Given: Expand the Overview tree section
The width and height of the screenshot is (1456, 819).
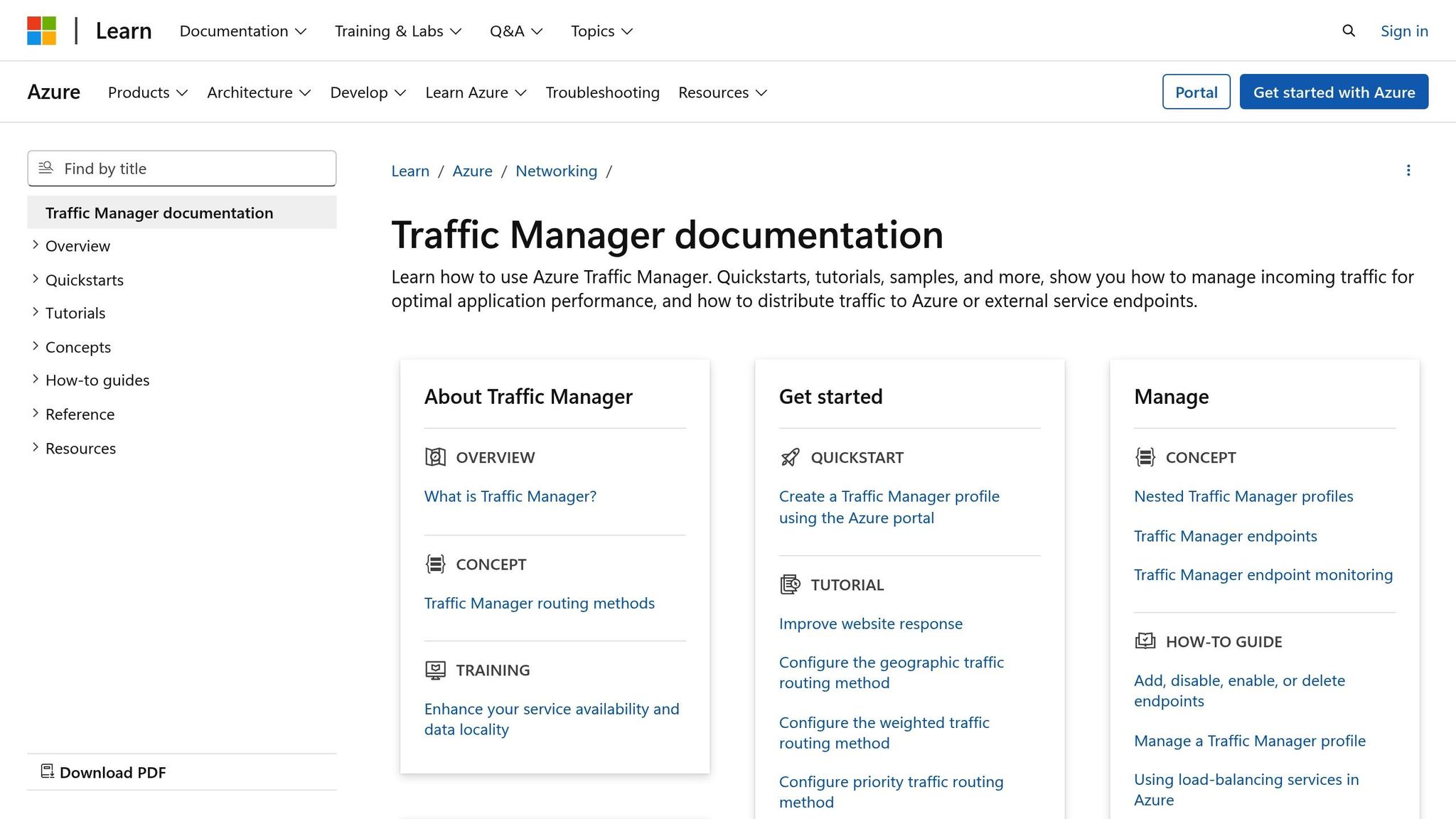Looking at the screenshot, I should click(x=35, y=245).
